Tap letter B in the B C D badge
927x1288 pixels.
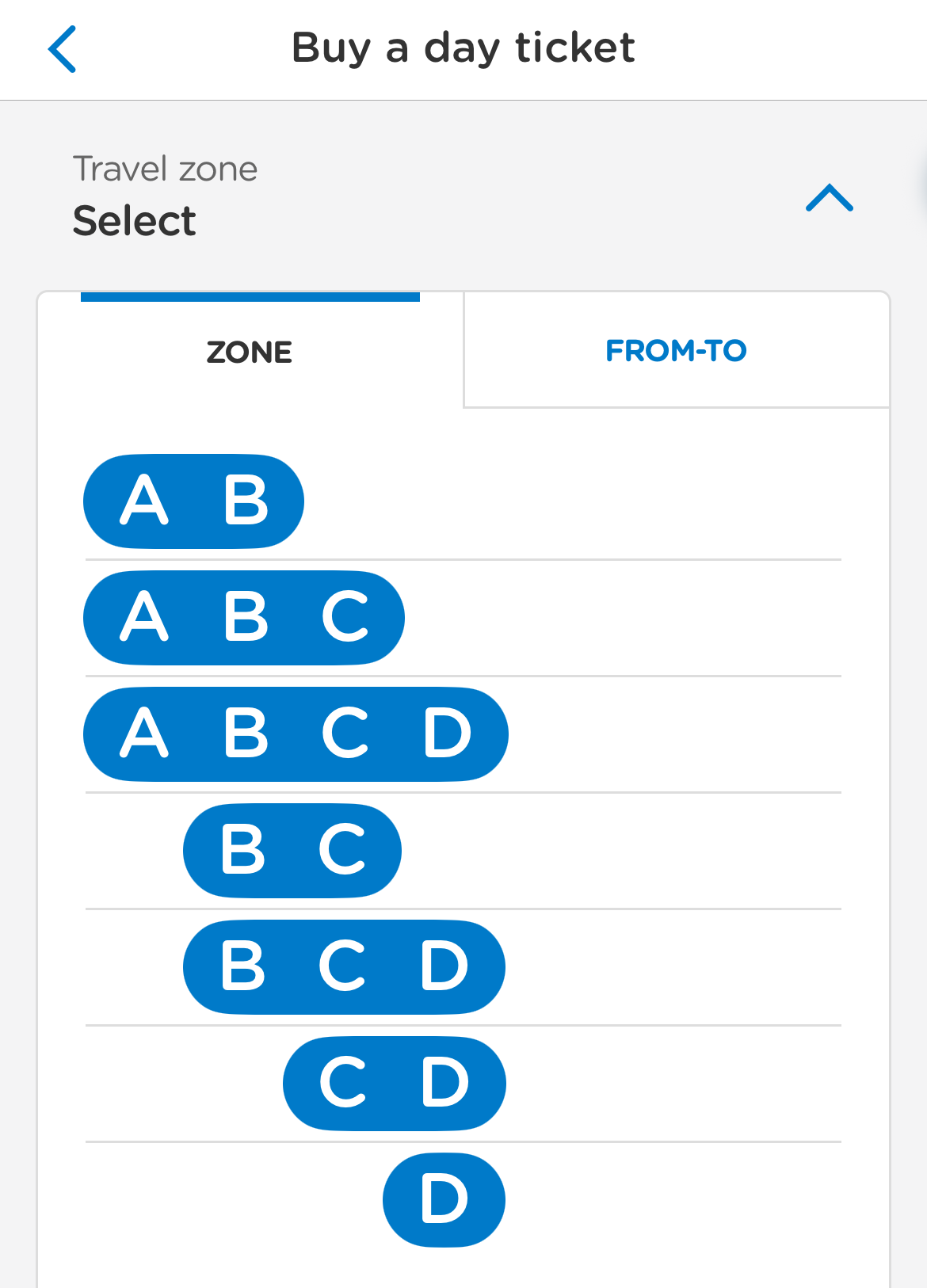click(242, 966)
